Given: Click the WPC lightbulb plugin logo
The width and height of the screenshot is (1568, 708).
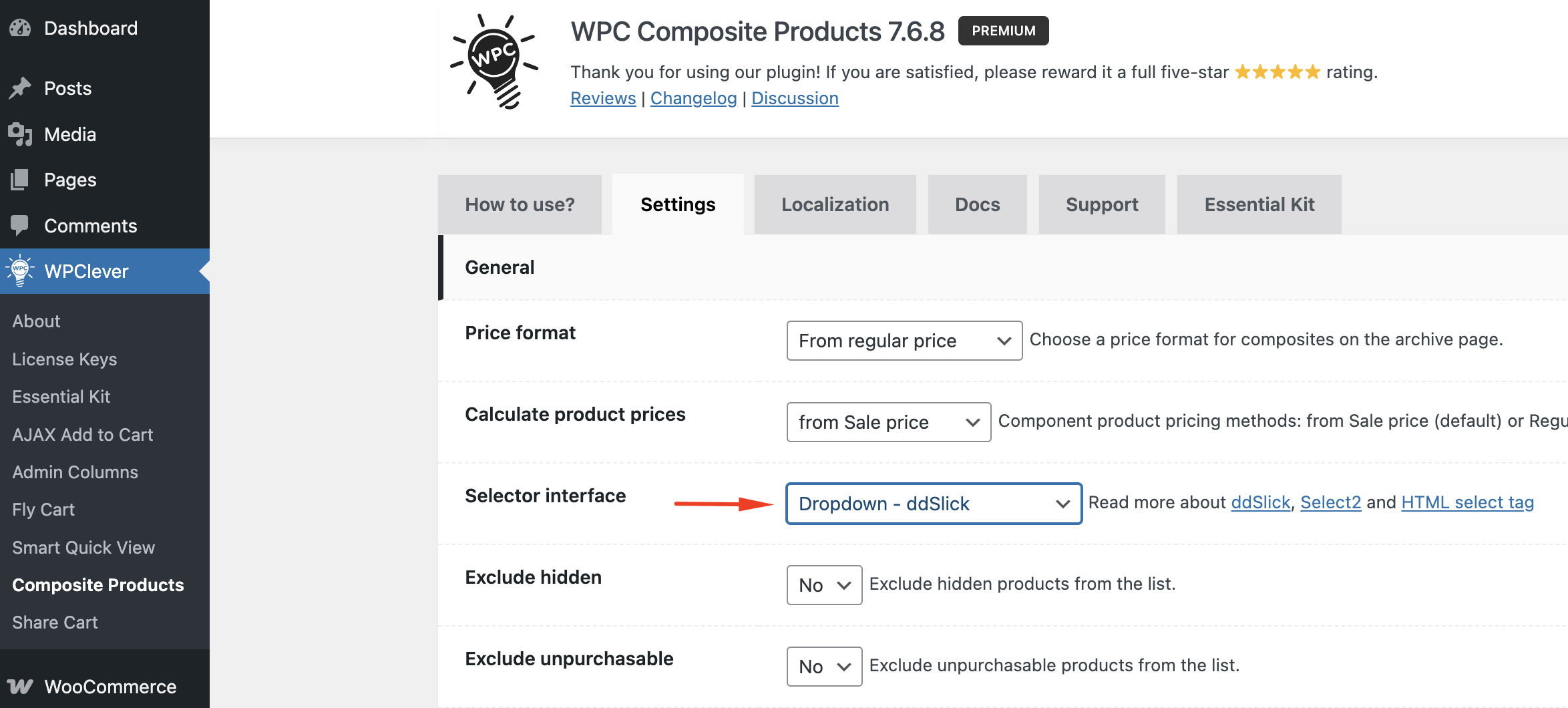Looking at the screenshot, I should point(495,61).
